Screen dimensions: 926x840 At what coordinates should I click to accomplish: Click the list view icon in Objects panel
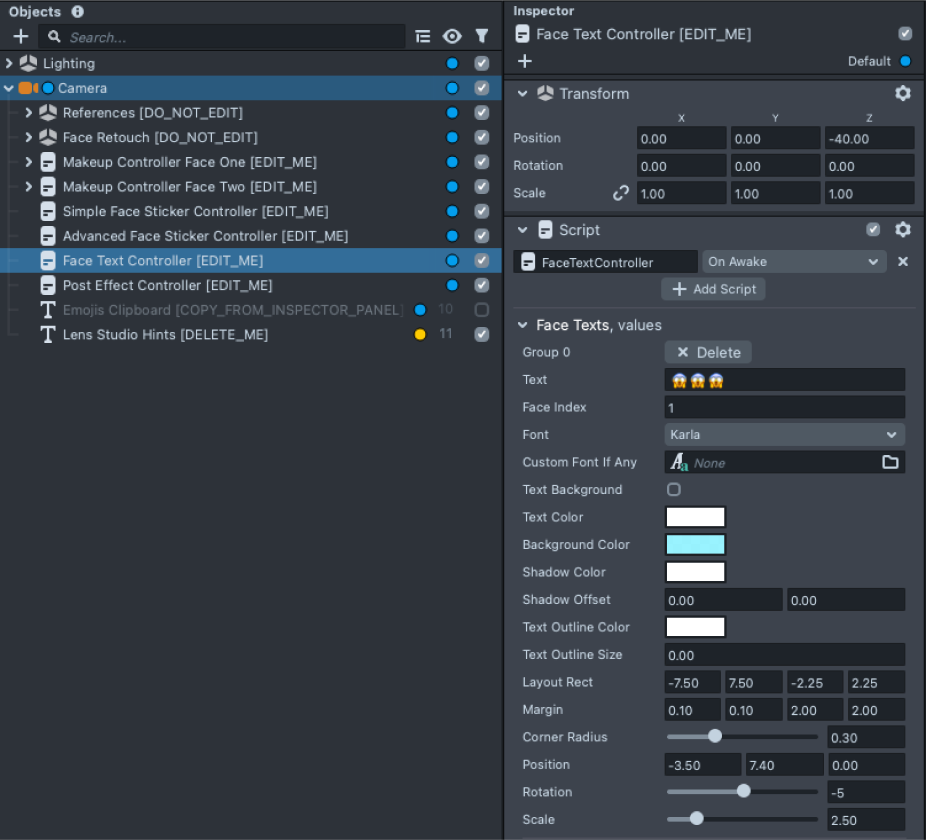click(x=422, y=36)
